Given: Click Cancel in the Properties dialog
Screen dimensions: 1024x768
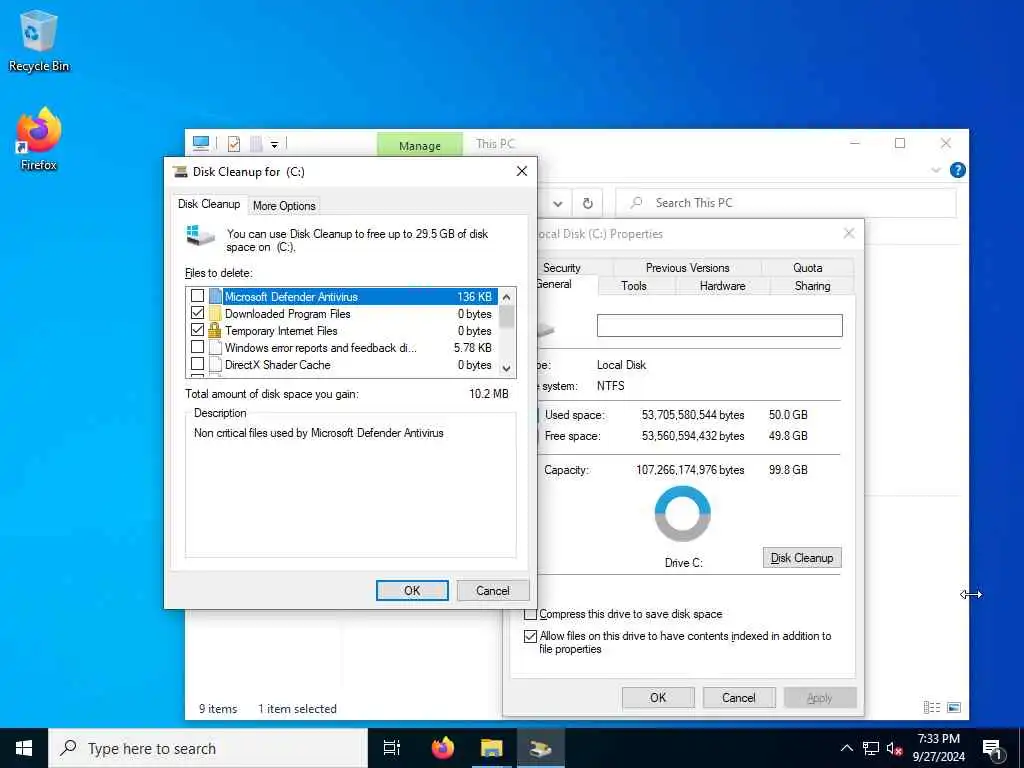Looking at the screenshot, I should tap(739, 697).
